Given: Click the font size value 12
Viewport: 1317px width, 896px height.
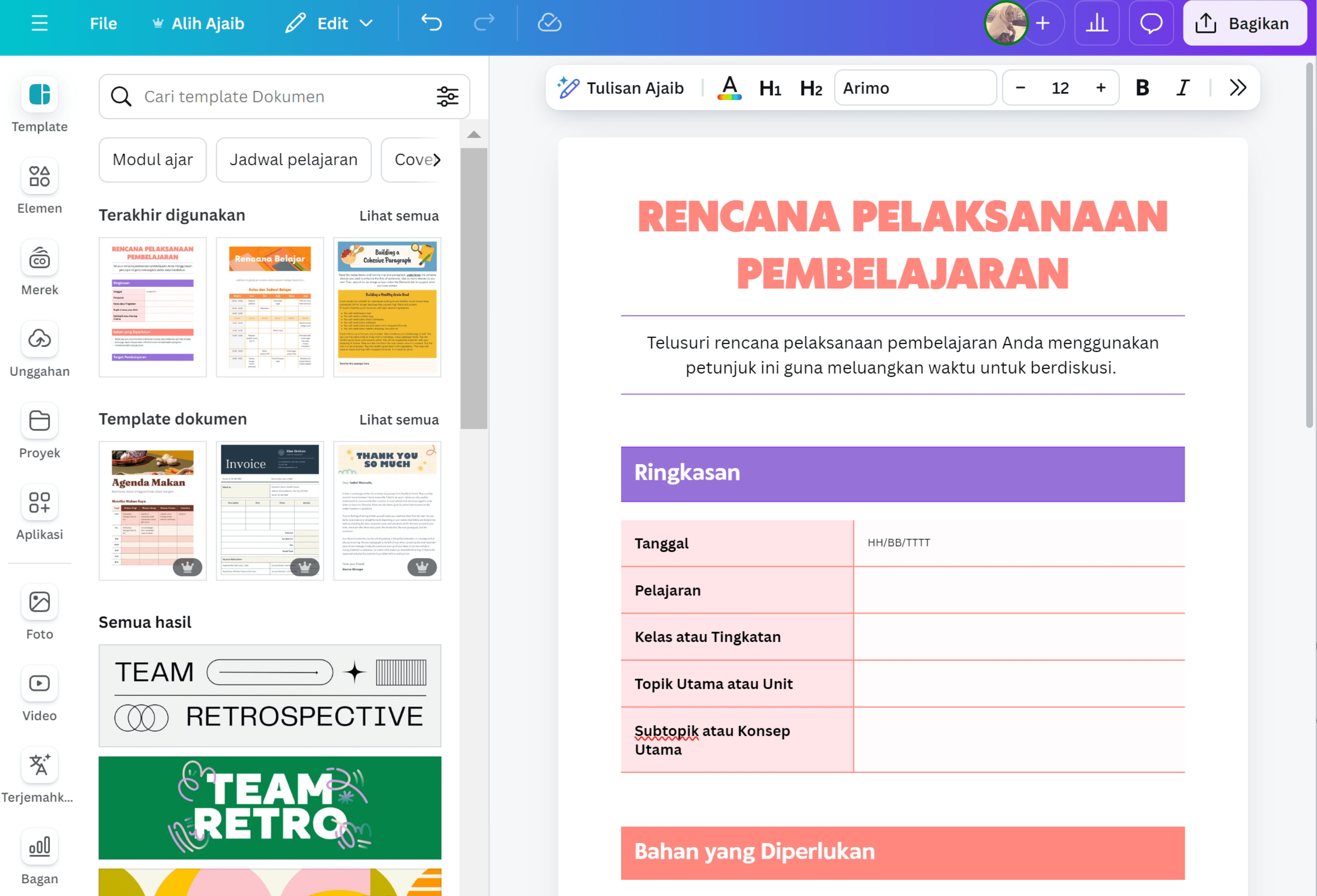Looking at the screenshot, I should [1060, 88].
